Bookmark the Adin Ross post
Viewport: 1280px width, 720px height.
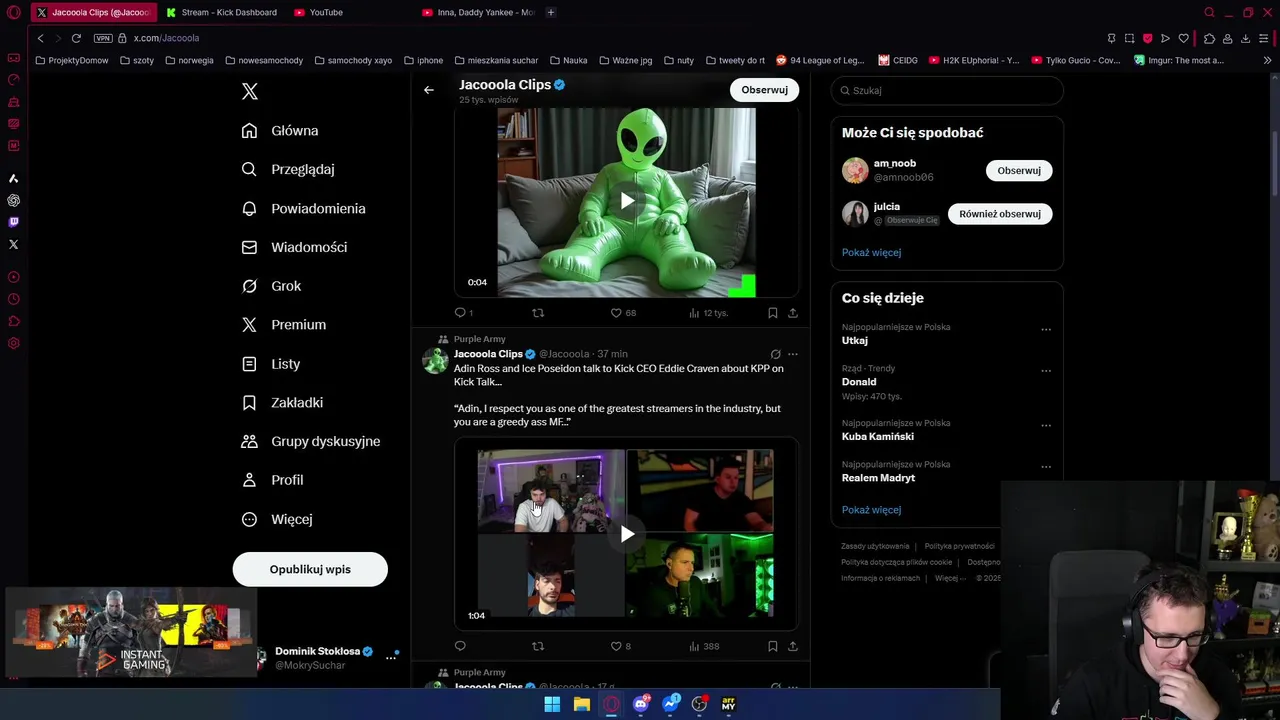[772, 646]
